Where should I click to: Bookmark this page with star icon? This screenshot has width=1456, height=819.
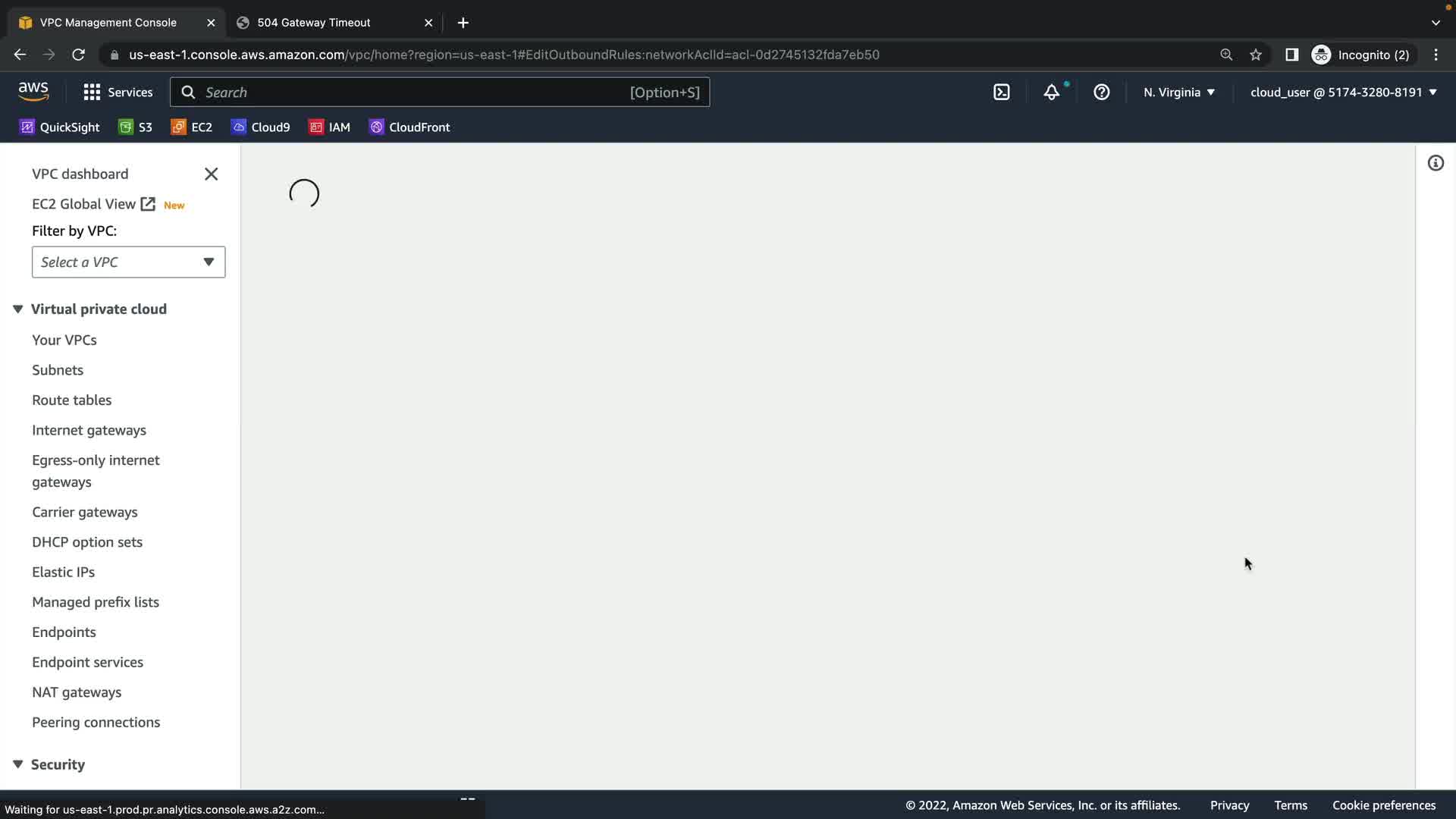point(1256,55)
